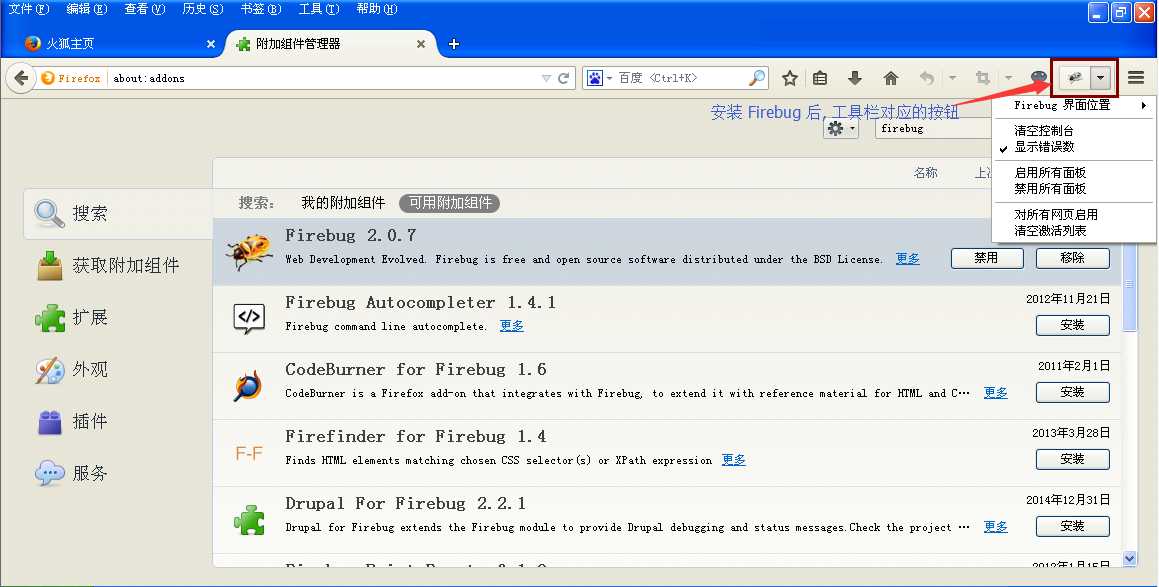
Task: Open the Firebug button dropdown arrow
Action: pyautogui.click(x=1101, y=78)
